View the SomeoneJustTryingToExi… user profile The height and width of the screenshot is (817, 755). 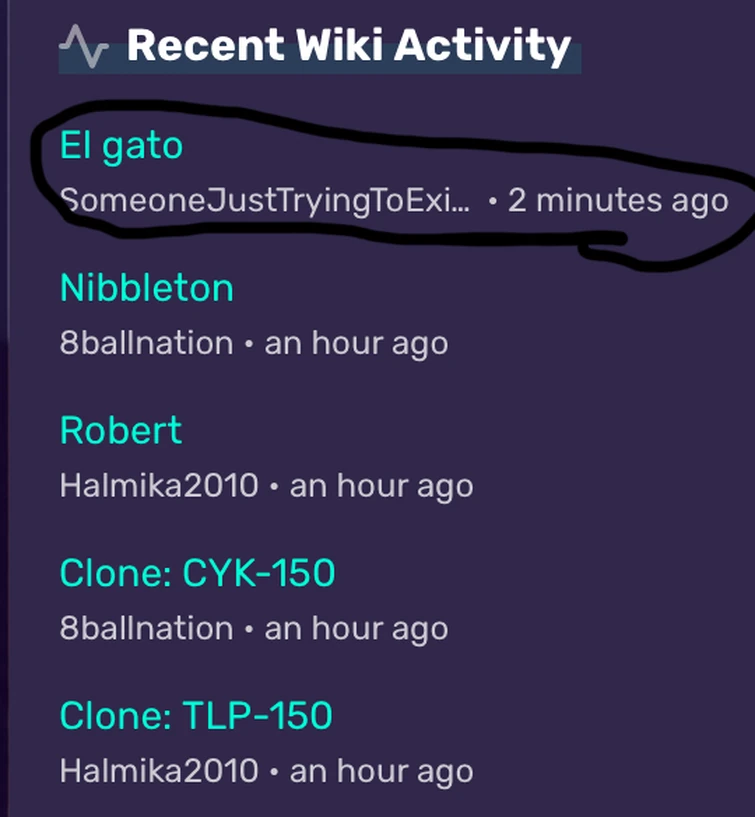264,200
